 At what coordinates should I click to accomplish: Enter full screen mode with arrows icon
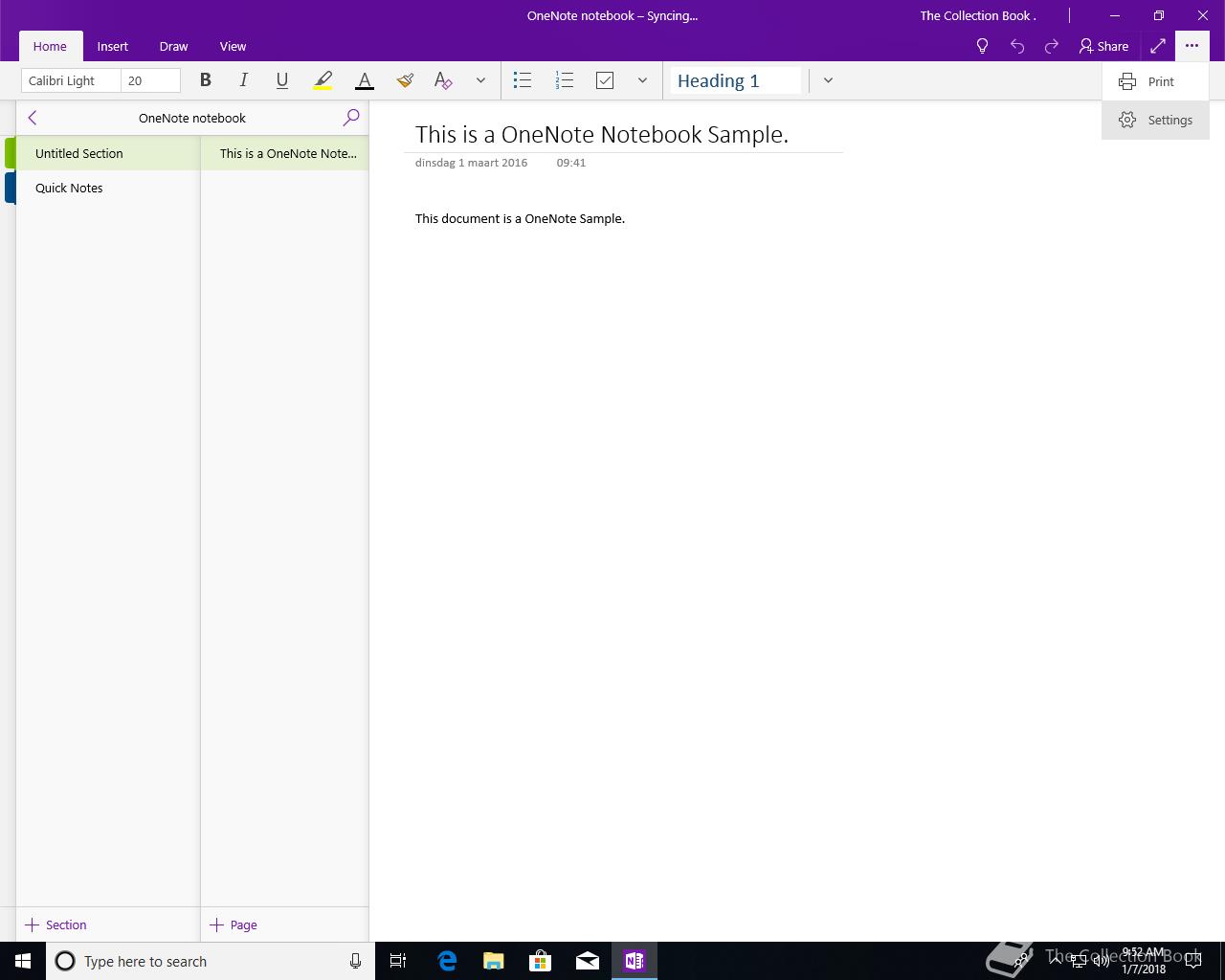coord(1158,46)
